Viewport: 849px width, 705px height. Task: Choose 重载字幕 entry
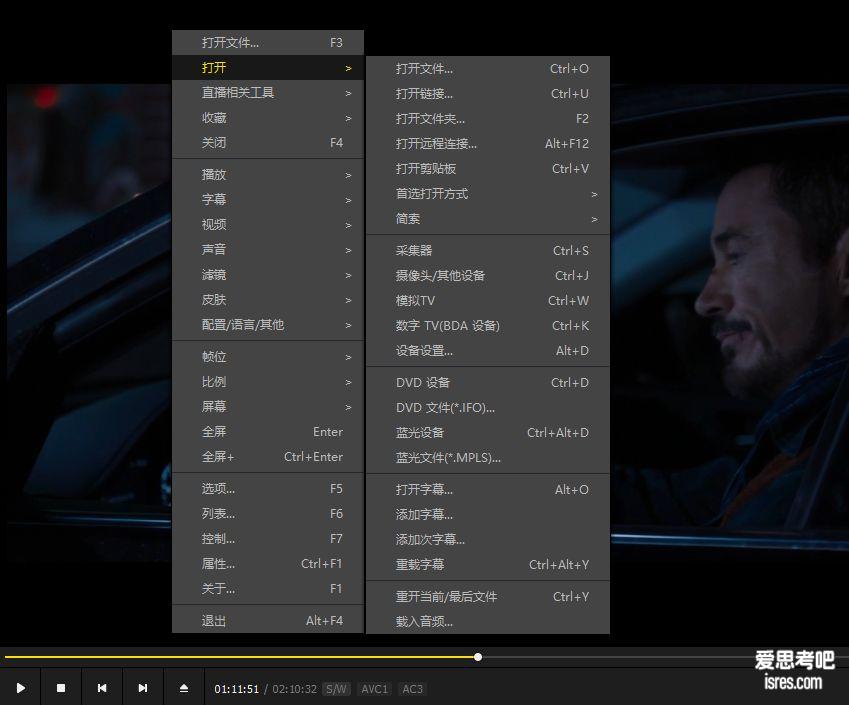click(x=488, y=564)
